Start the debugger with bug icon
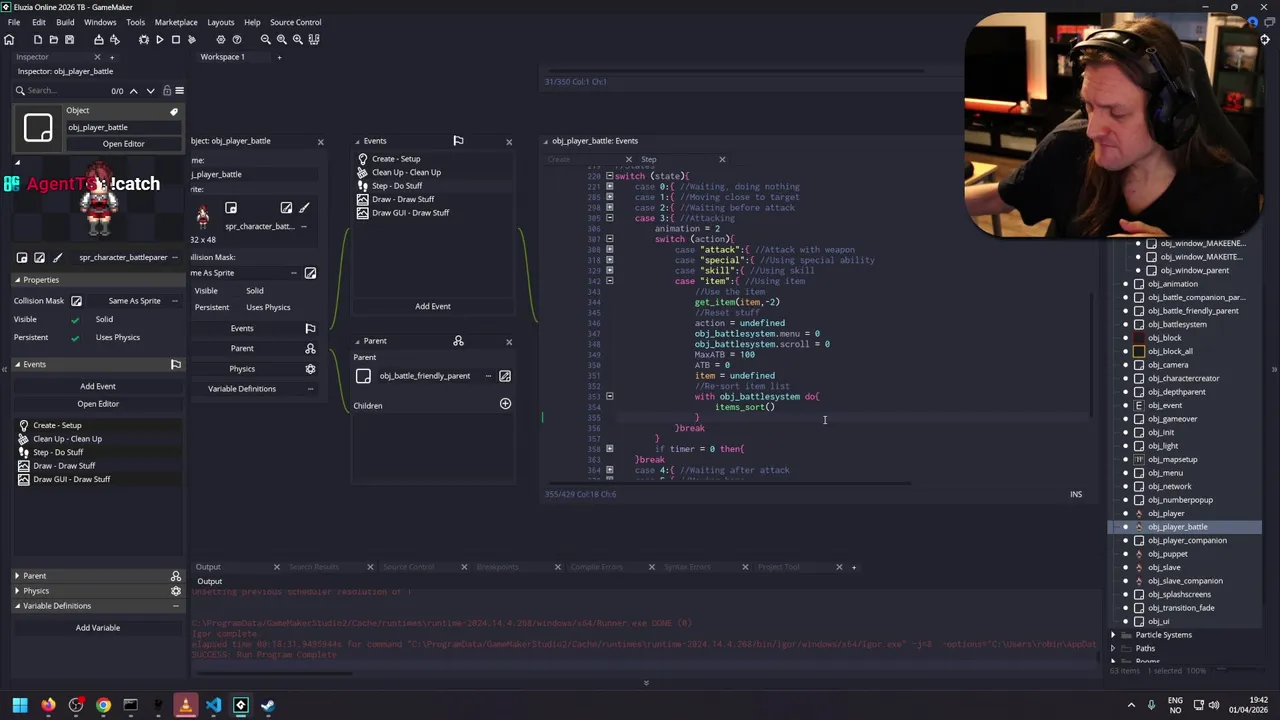1280x720 pixels. [143, 39]
